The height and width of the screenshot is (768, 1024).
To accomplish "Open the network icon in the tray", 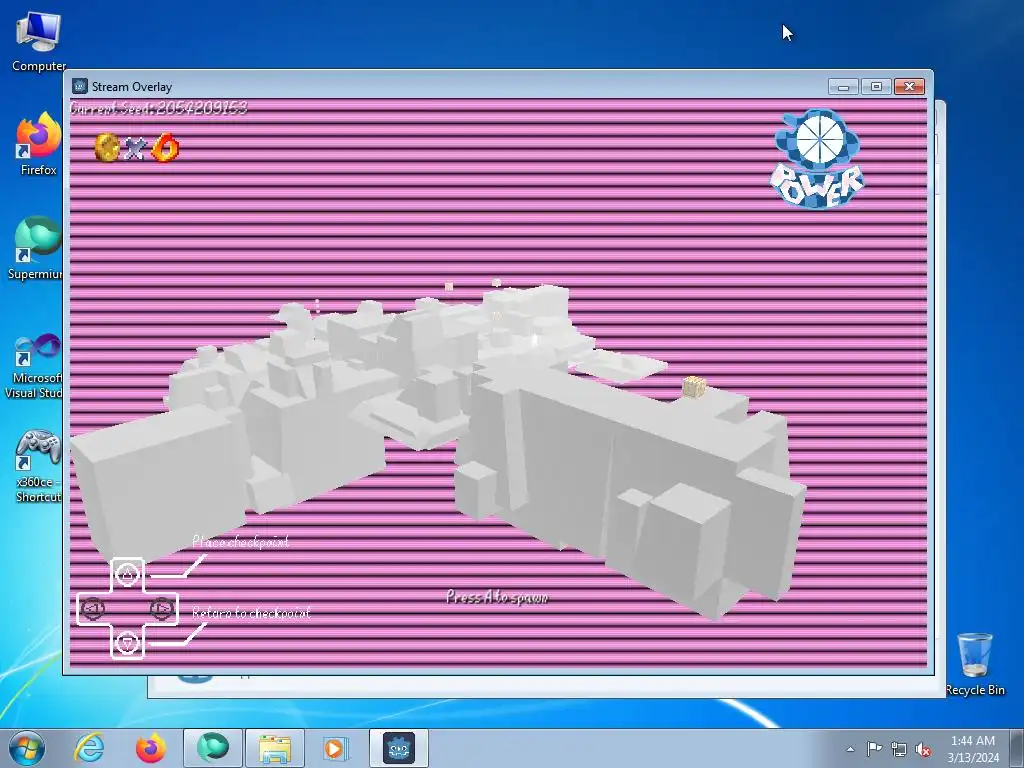I will (899, 749).
